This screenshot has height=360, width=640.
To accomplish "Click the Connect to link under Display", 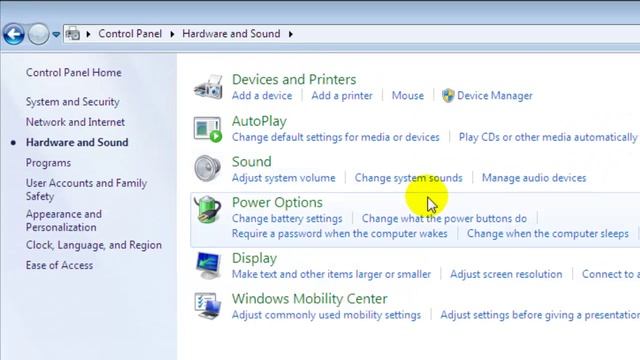I will tap(611, 274).
